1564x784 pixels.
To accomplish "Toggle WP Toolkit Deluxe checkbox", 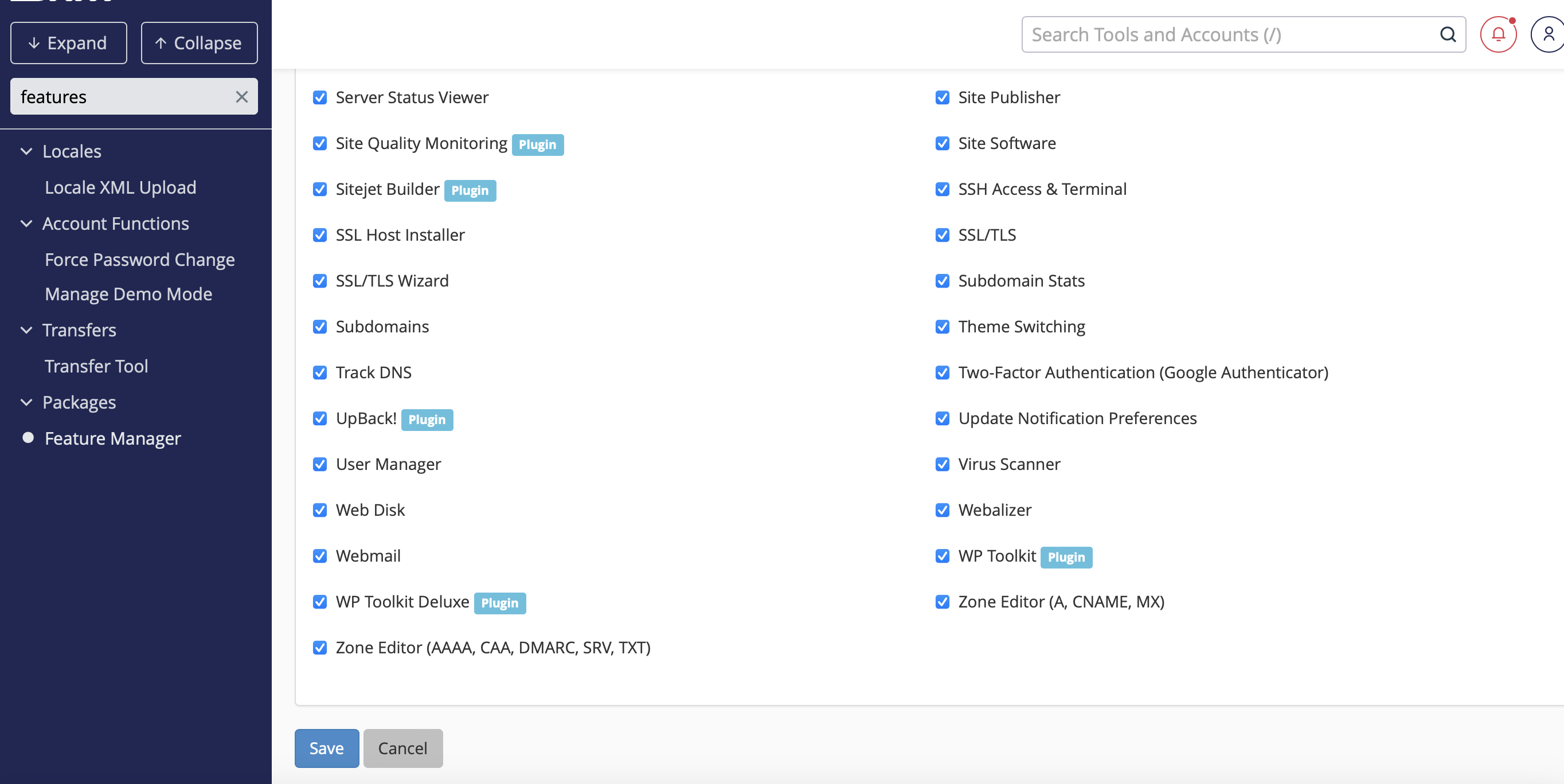I will tap(320, 602).
